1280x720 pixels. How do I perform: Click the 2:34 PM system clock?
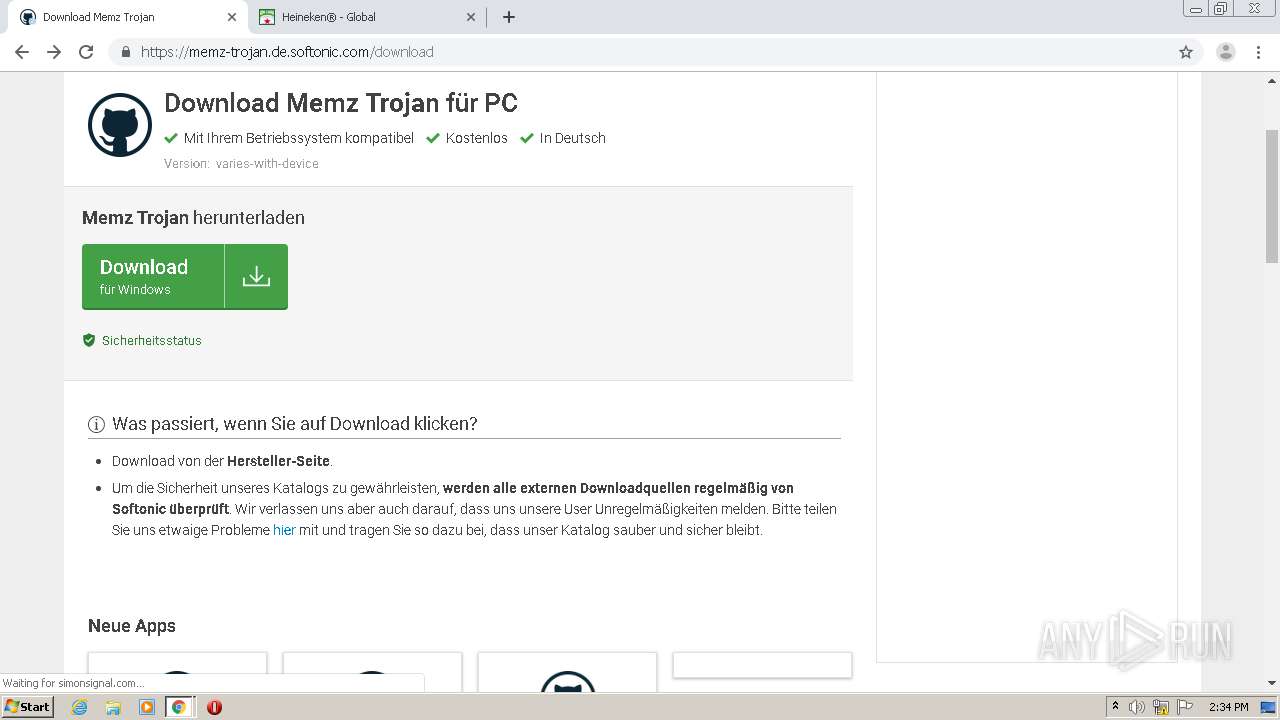[x=1229, y=707]
